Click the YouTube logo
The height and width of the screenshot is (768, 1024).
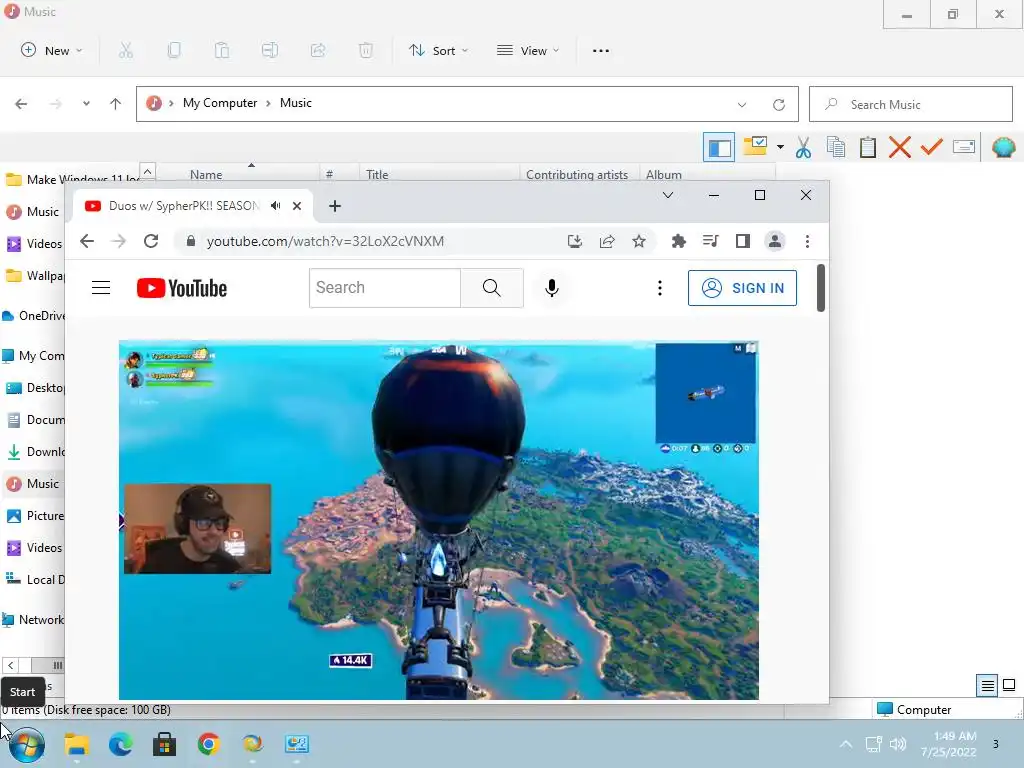click(x=182, y=288)
